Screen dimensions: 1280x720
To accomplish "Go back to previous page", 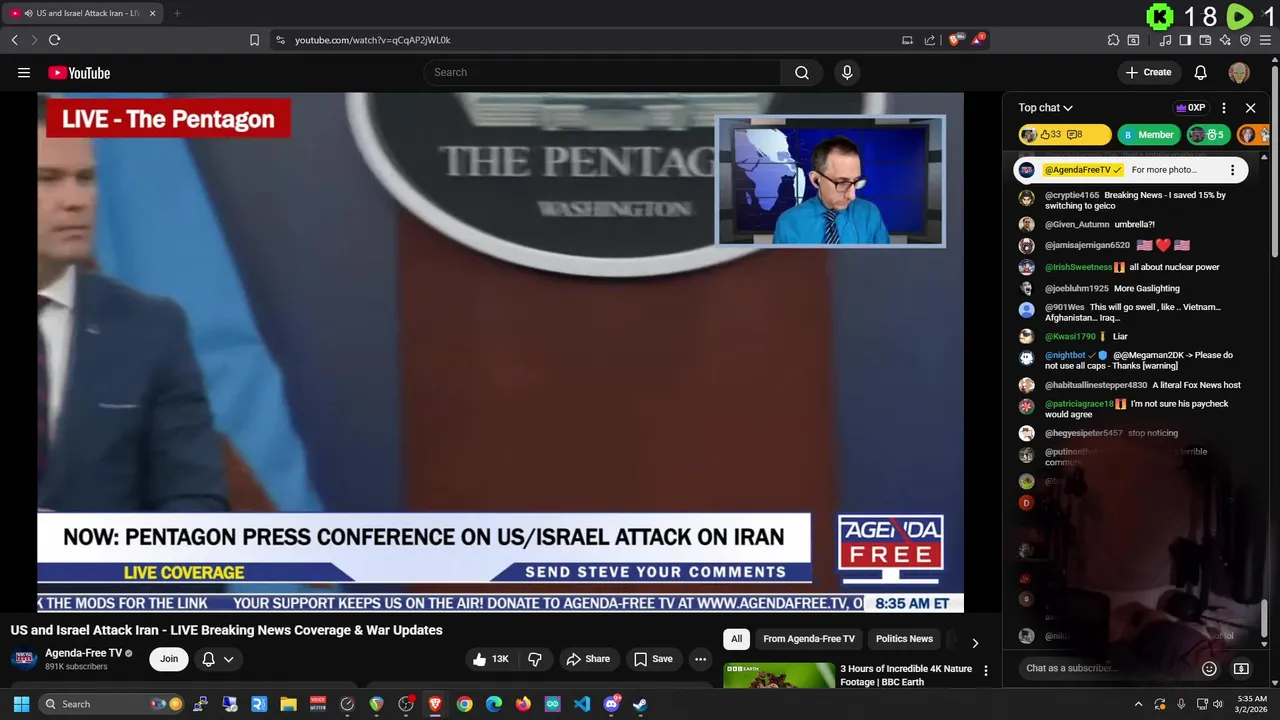I will click(x=14, y=40).
